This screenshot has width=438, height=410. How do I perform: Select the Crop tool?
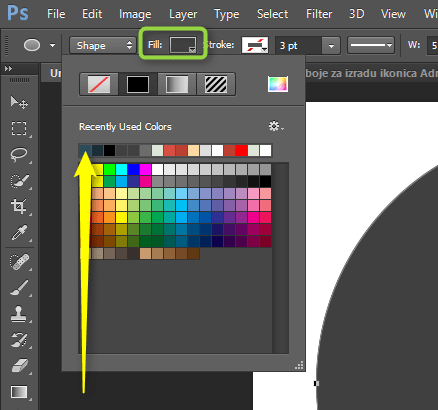[19, 206]
